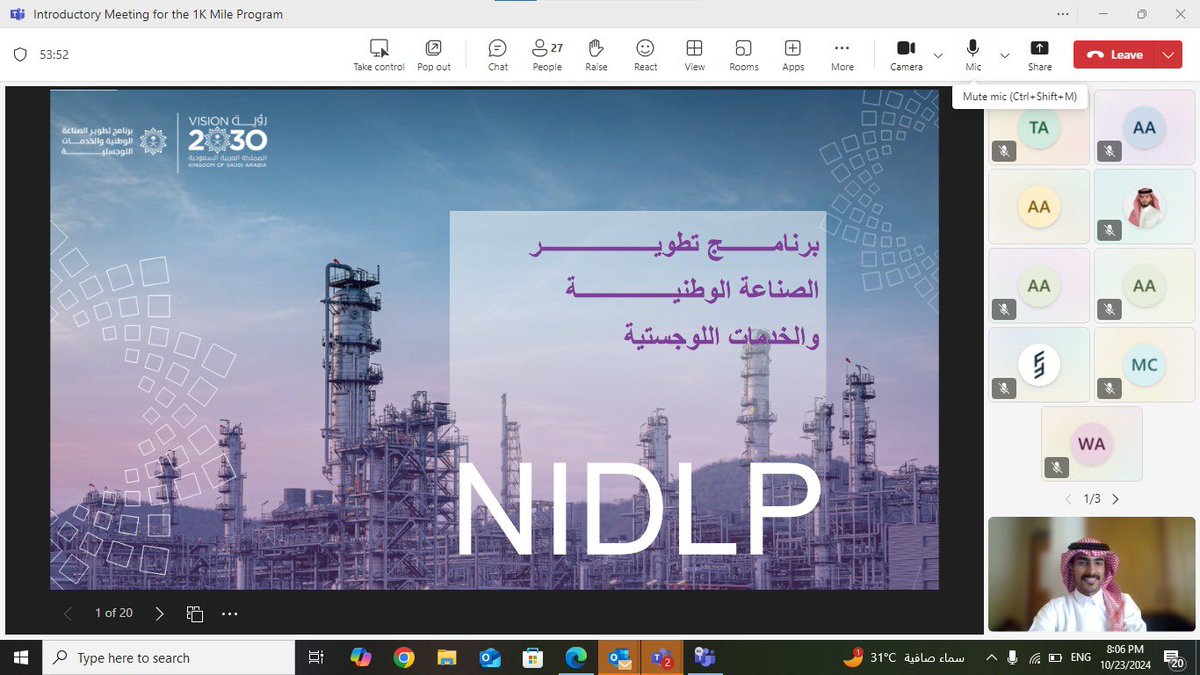
Task: Open the dropdown arrow beside Leave
Action: tap(1168, 55)
